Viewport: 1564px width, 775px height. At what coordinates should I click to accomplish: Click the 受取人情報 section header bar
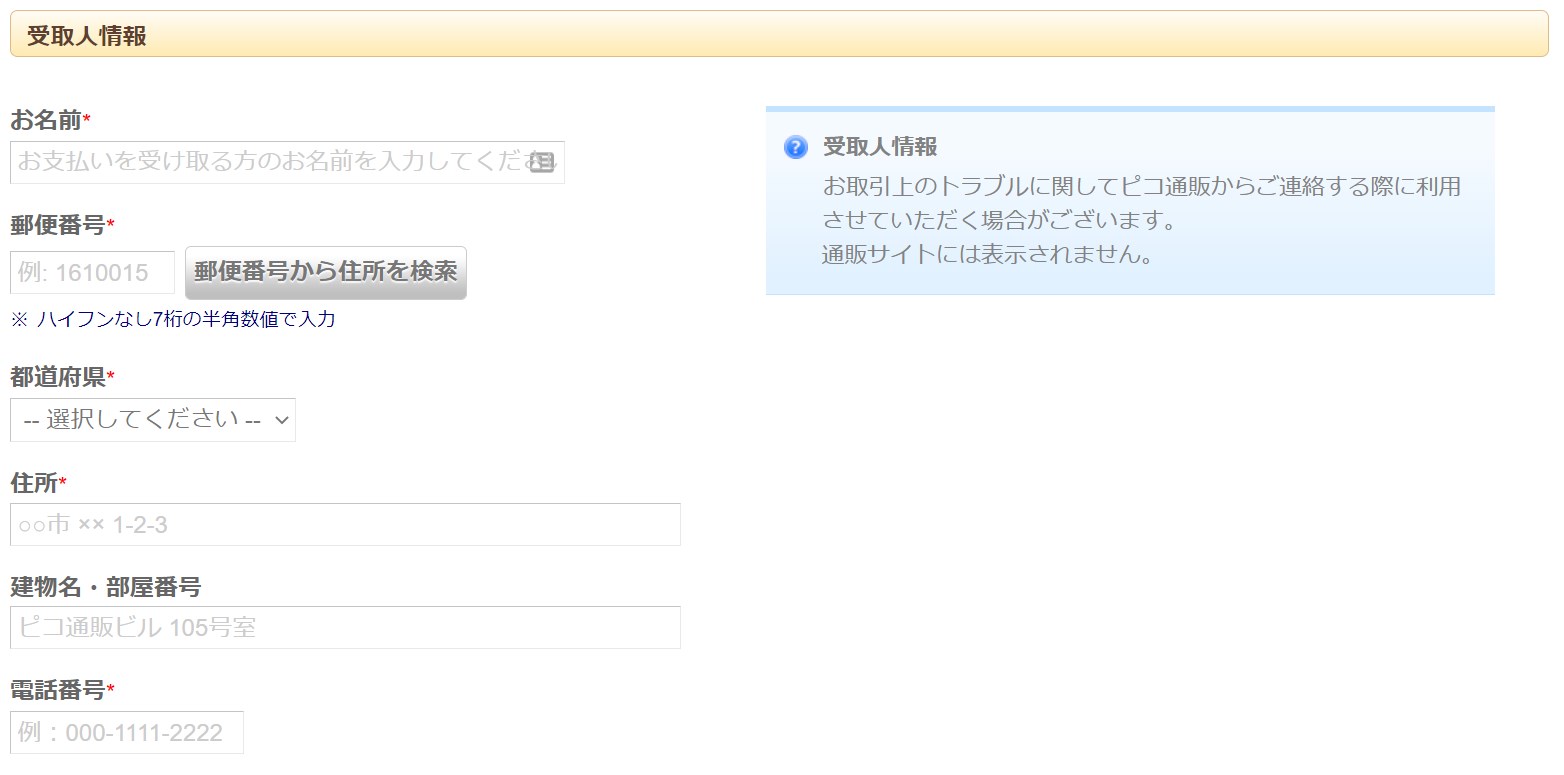[778, 35]
